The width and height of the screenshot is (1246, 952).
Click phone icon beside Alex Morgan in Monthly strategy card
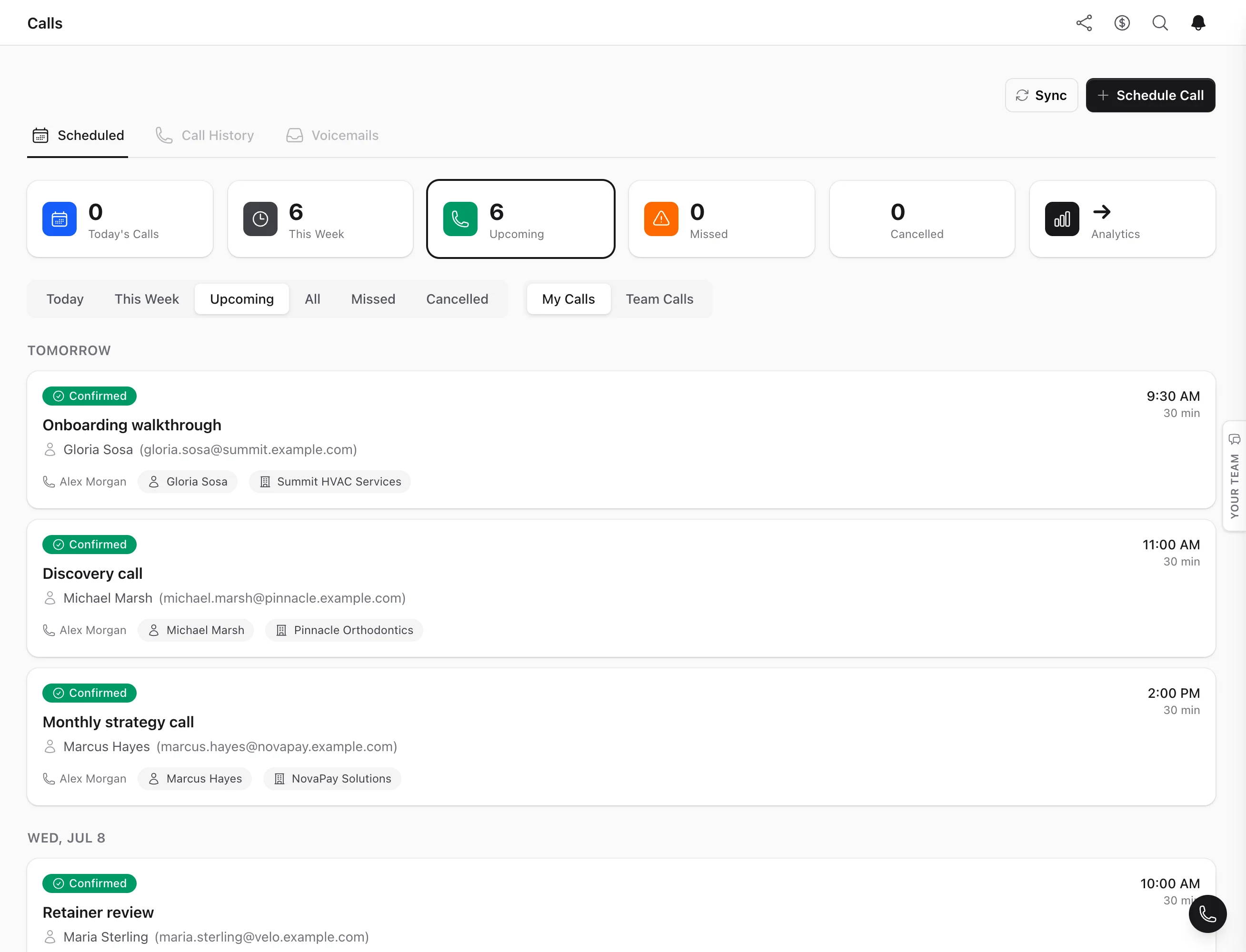pos(50,779)
